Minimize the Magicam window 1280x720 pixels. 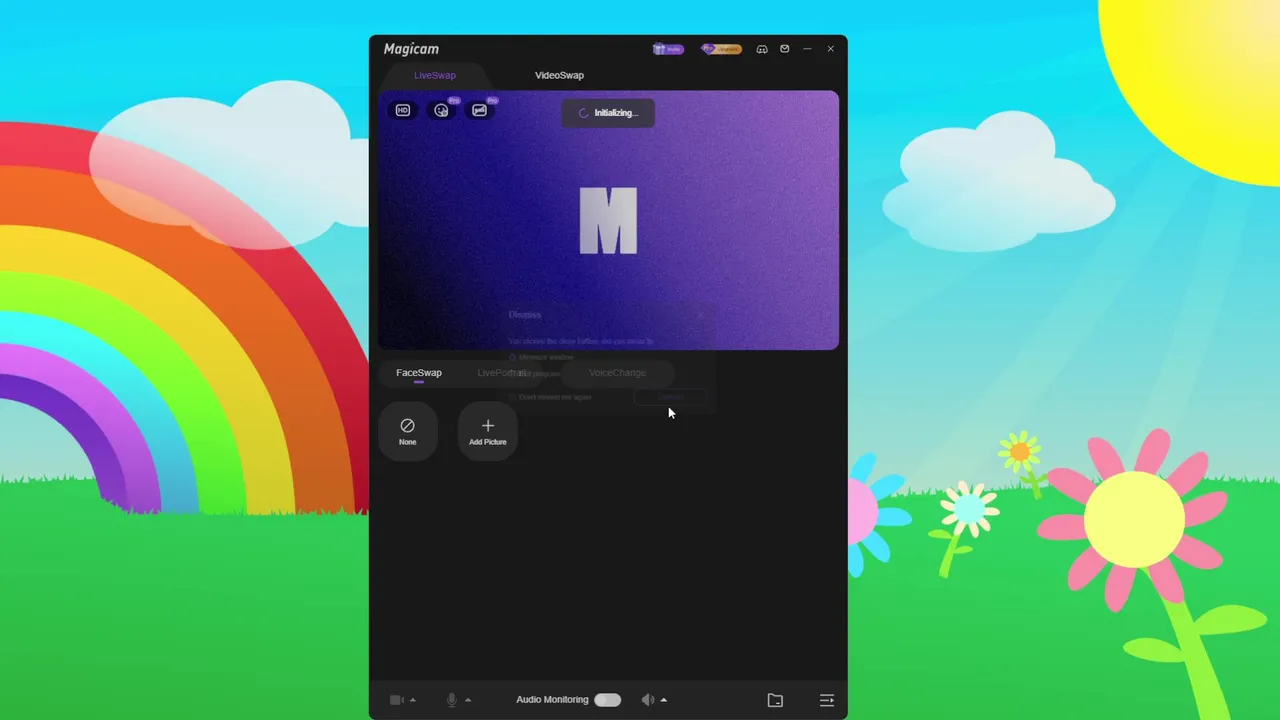point(807,49)
